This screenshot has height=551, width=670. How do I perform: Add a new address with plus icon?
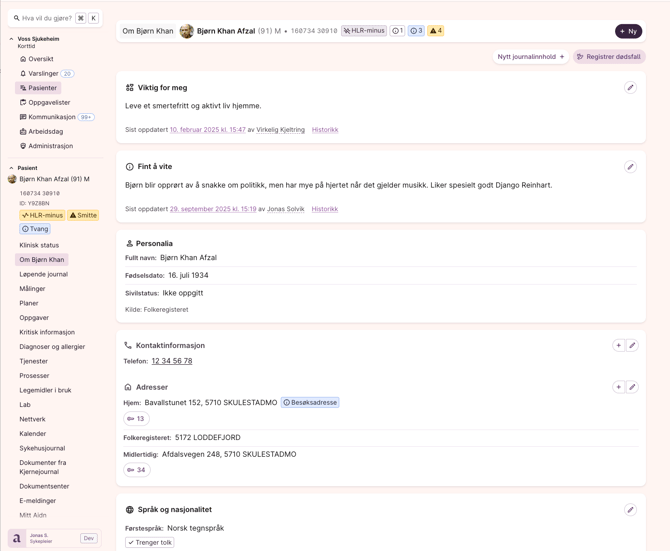tap(618, 387)
